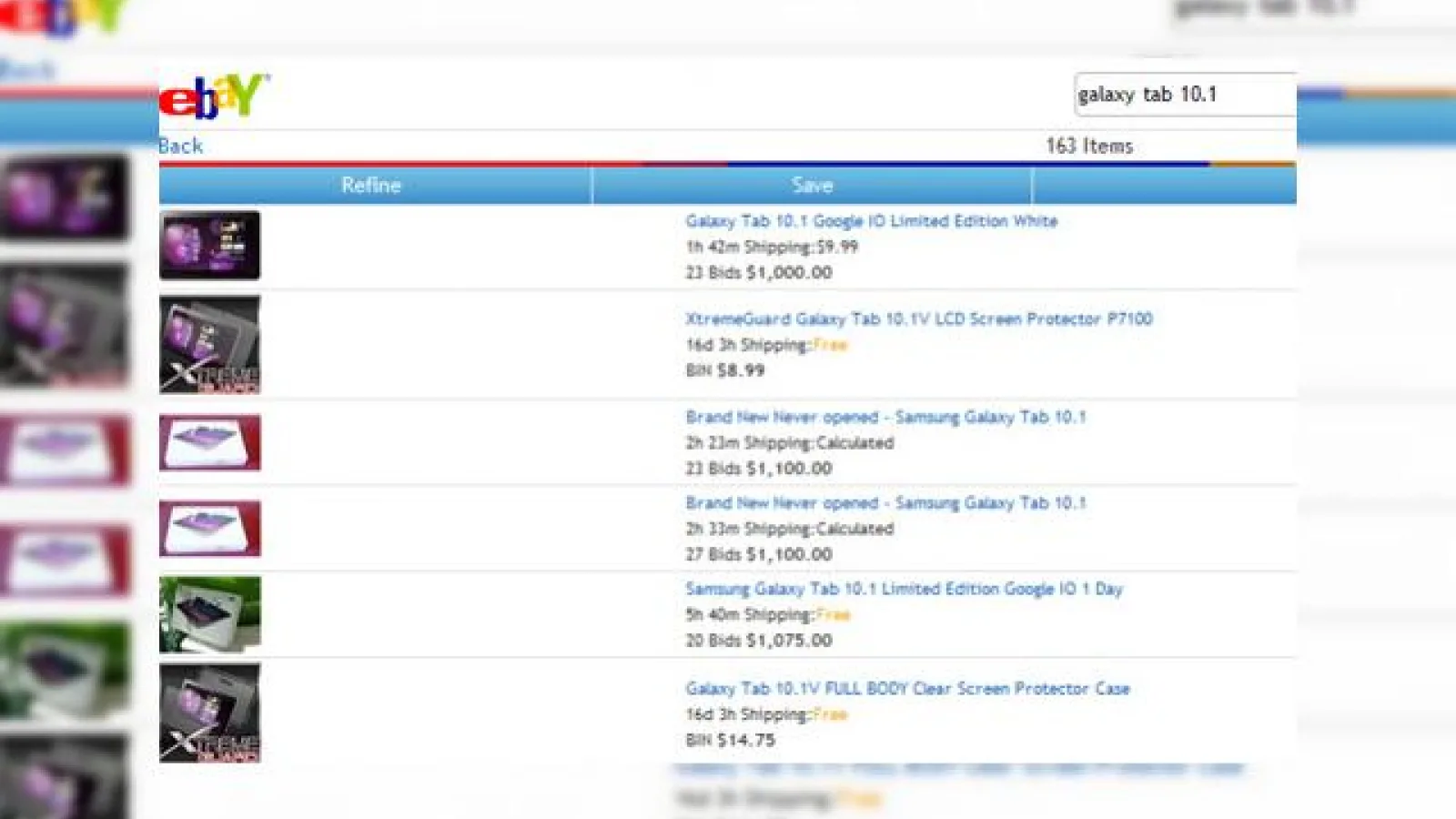Open Galaxy Tab 10.1V FULL BODY Clear Screen Protector Case
Image resolution: width=1456 pixels, height=819 pixels.
click(907, 689)
